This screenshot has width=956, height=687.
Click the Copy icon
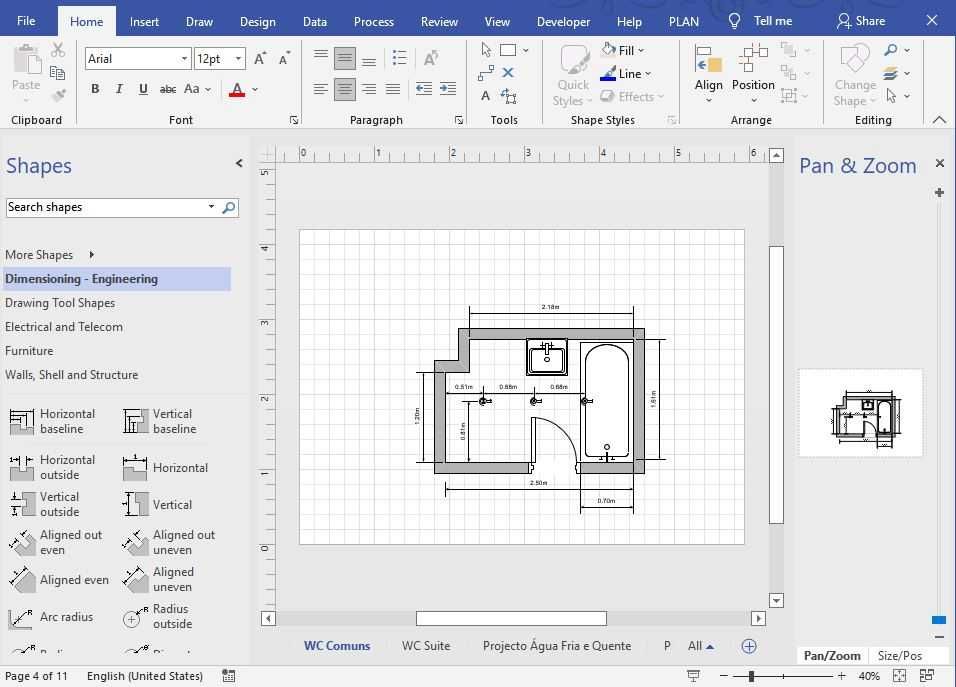click(x=58, y=73)
